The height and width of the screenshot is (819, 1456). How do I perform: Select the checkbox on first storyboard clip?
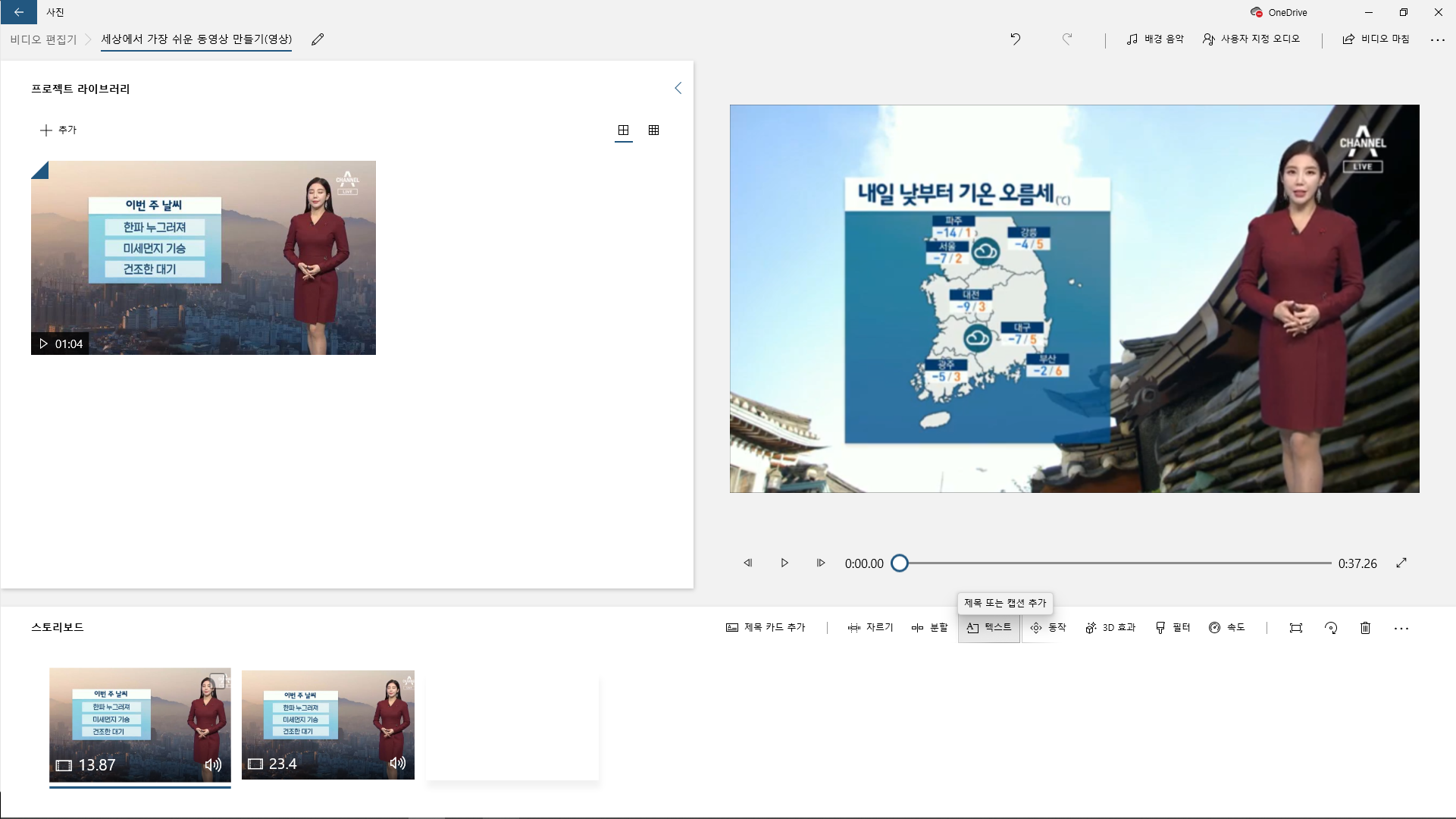click(x=218, y=681)
